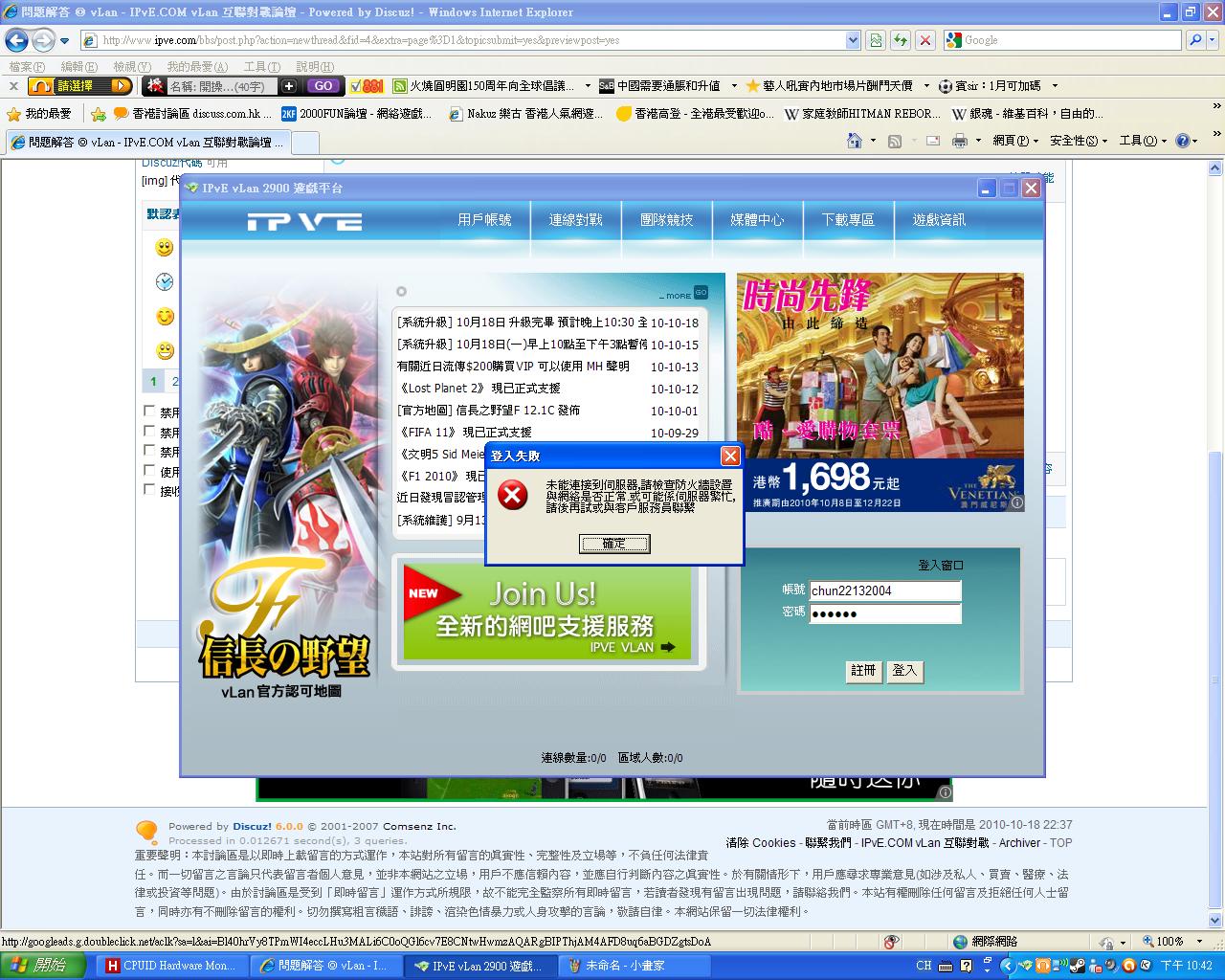Click the orange round icon in system tray
This screenshot has height=980, width=1225.
pos(1129,966)
